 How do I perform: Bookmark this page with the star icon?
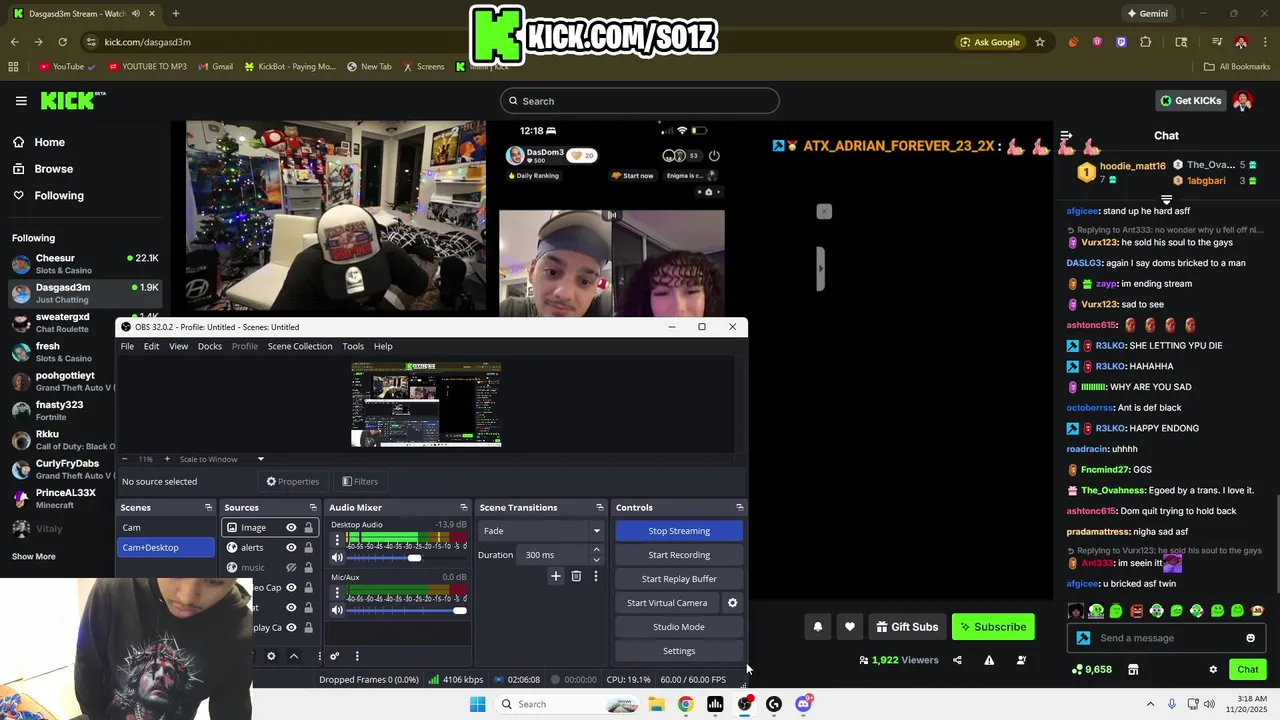pos(1040,42)
